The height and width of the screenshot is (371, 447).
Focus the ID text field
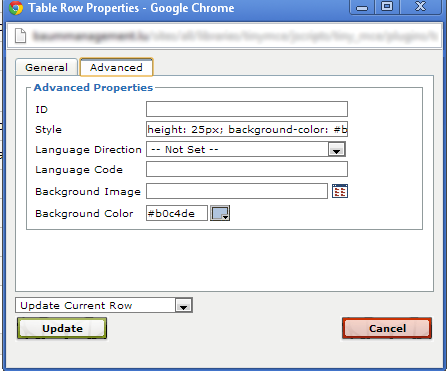coord(247,109)
